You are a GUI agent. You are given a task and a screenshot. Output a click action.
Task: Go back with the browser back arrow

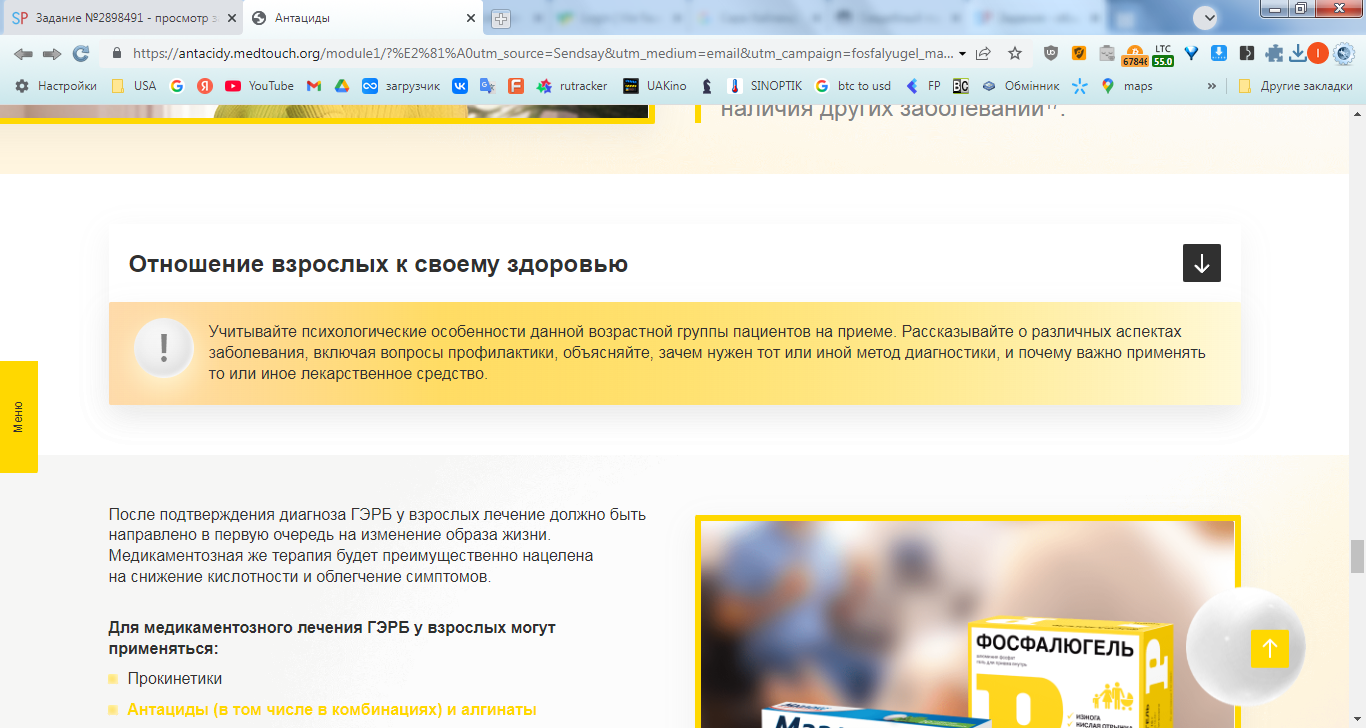pos(23,53)
